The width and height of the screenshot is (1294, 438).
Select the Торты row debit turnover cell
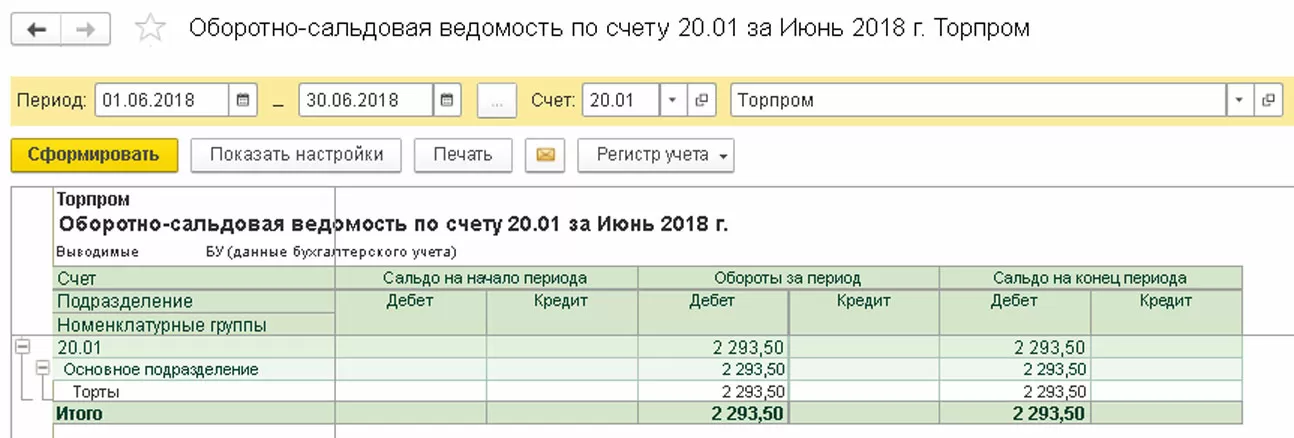(x=713, y=391)
